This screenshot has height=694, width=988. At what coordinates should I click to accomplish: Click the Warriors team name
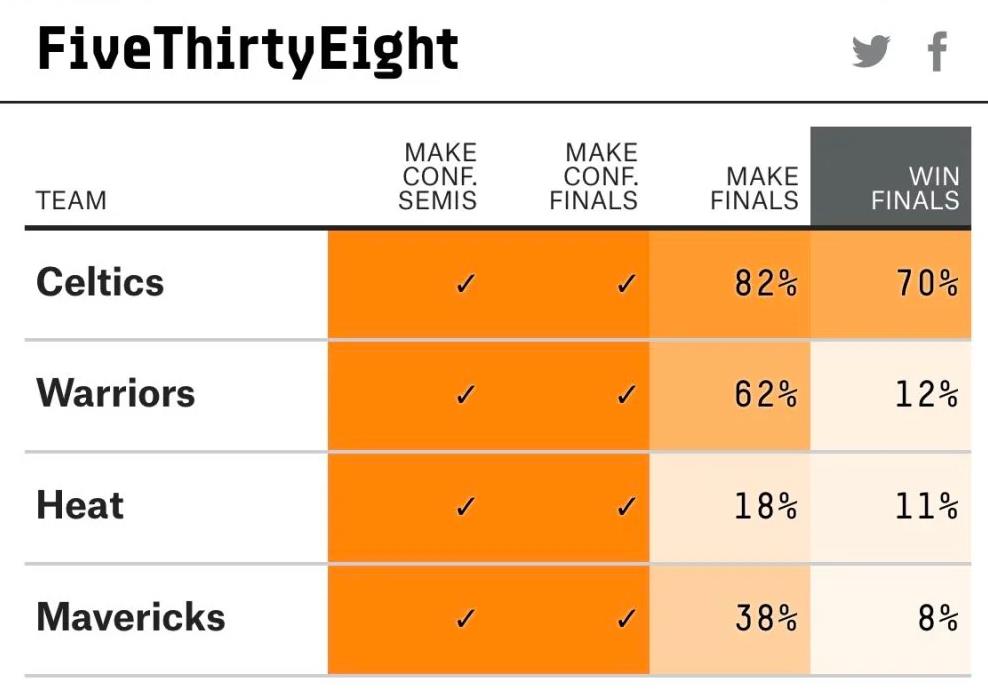116,393
